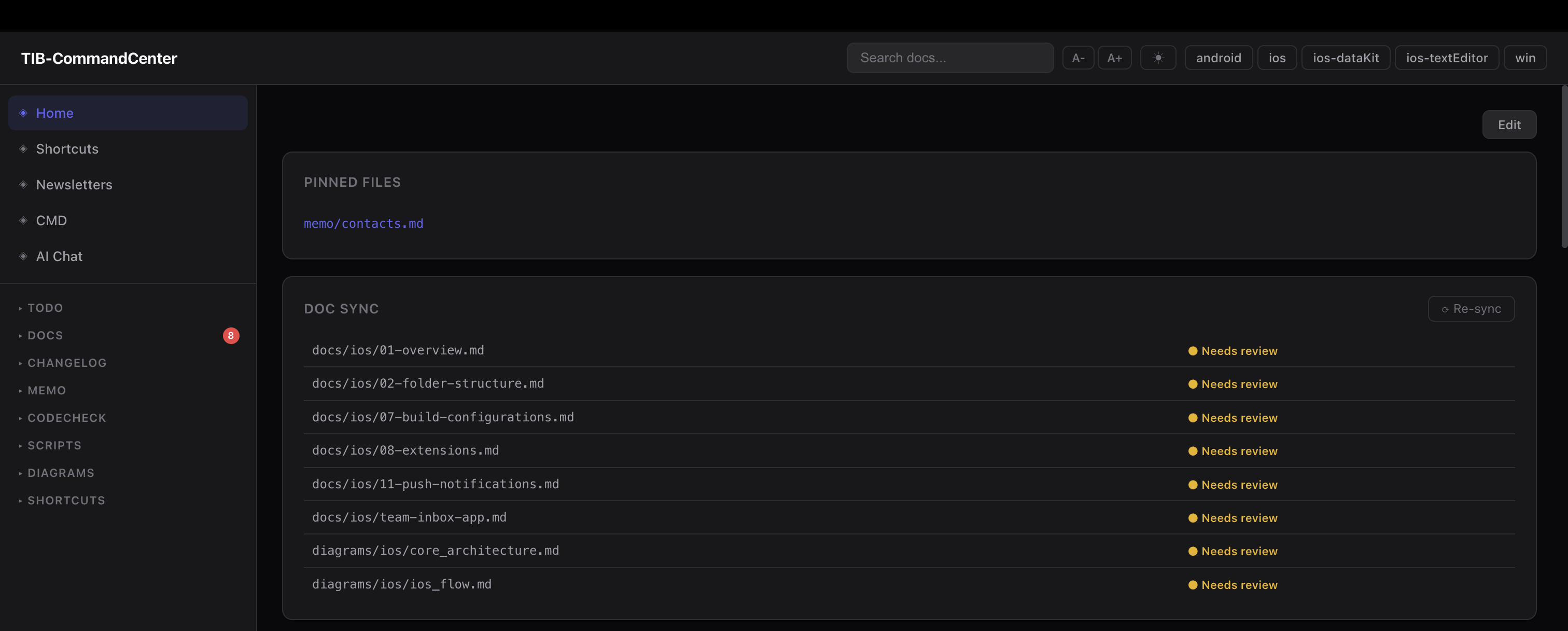Viewport: 1568px width, 631px height.
Task: Click the circular arrow icon on Re-sync
Action: (x=1446, y=309)
